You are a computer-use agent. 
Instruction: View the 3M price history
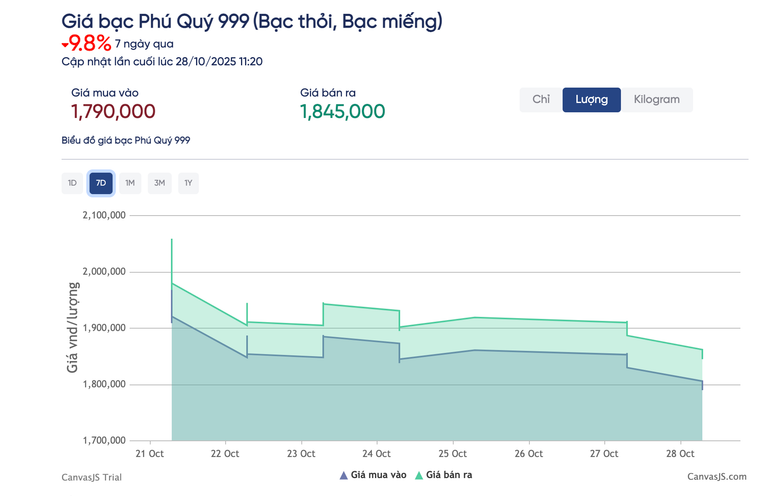[x=159, y=183]
